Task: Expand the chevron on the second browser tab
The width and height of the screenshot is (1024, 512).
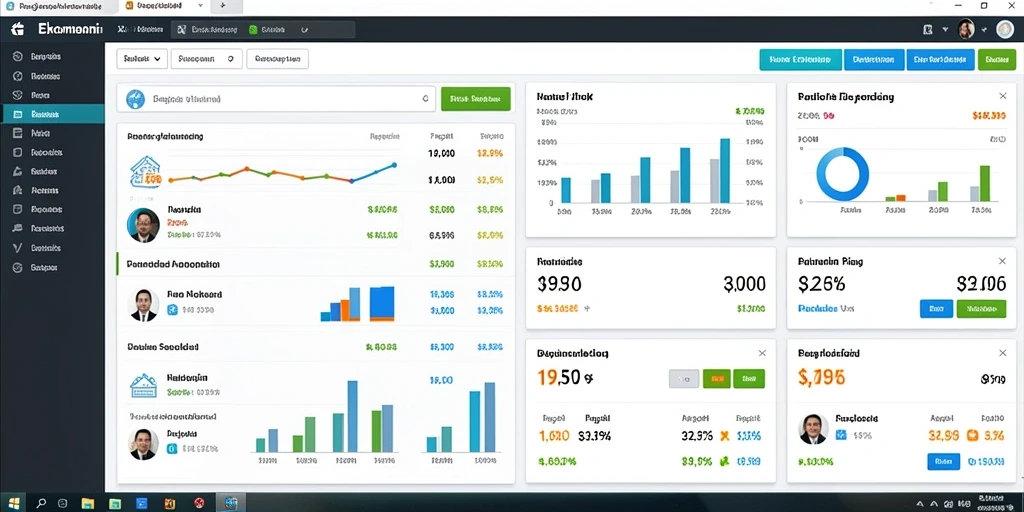Action: [200, 5]
